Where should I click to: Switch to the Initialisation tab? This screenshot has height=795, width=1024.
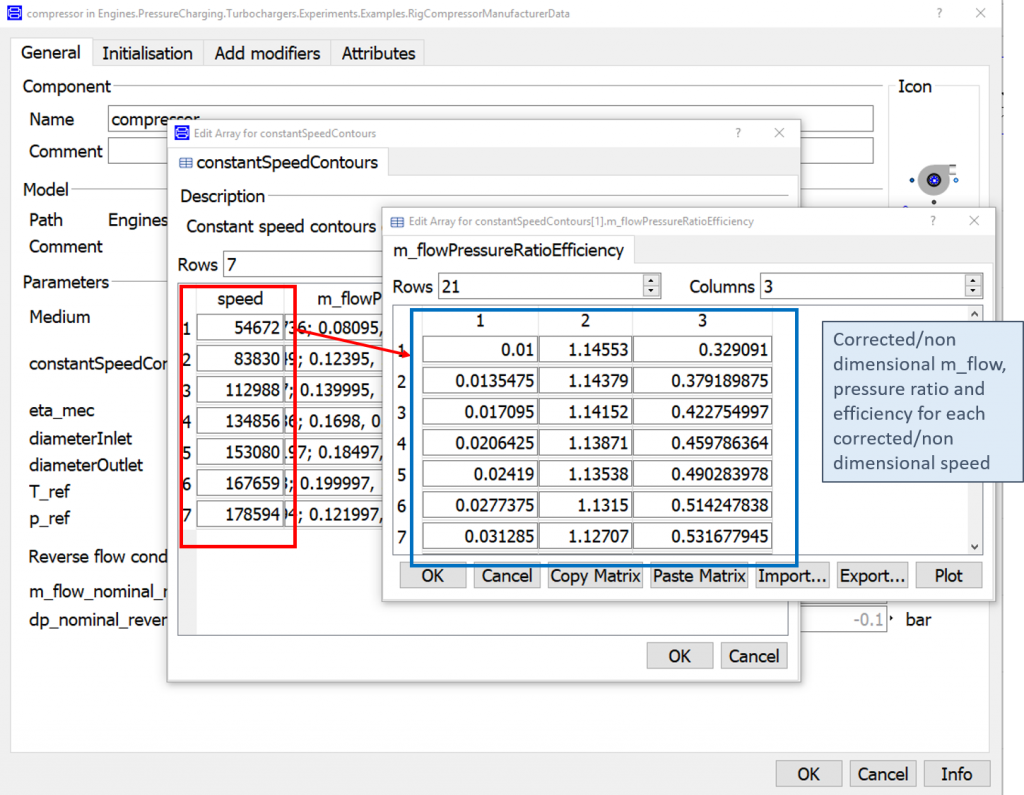(148, 54)
